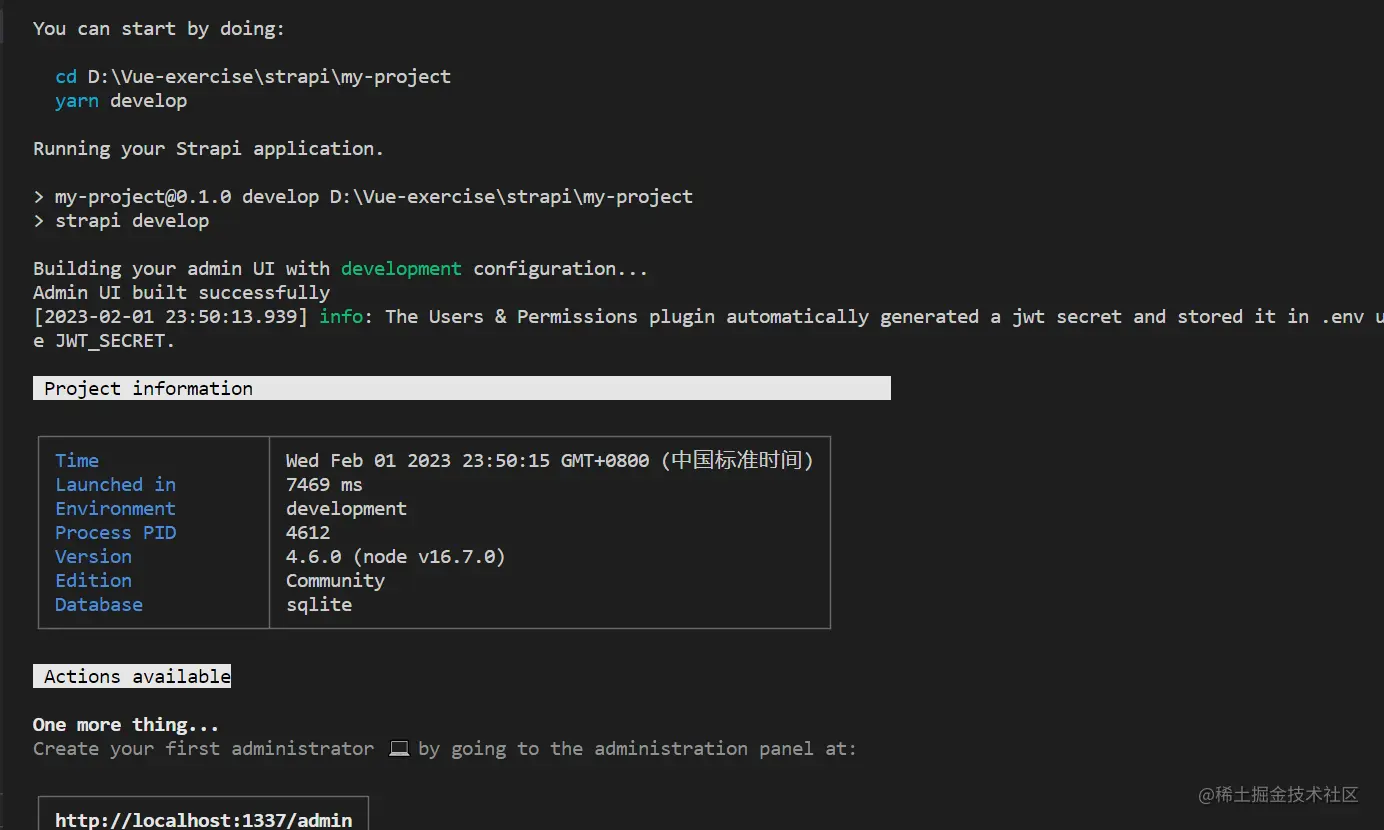Click the Project information header bar

click(461, 388)
